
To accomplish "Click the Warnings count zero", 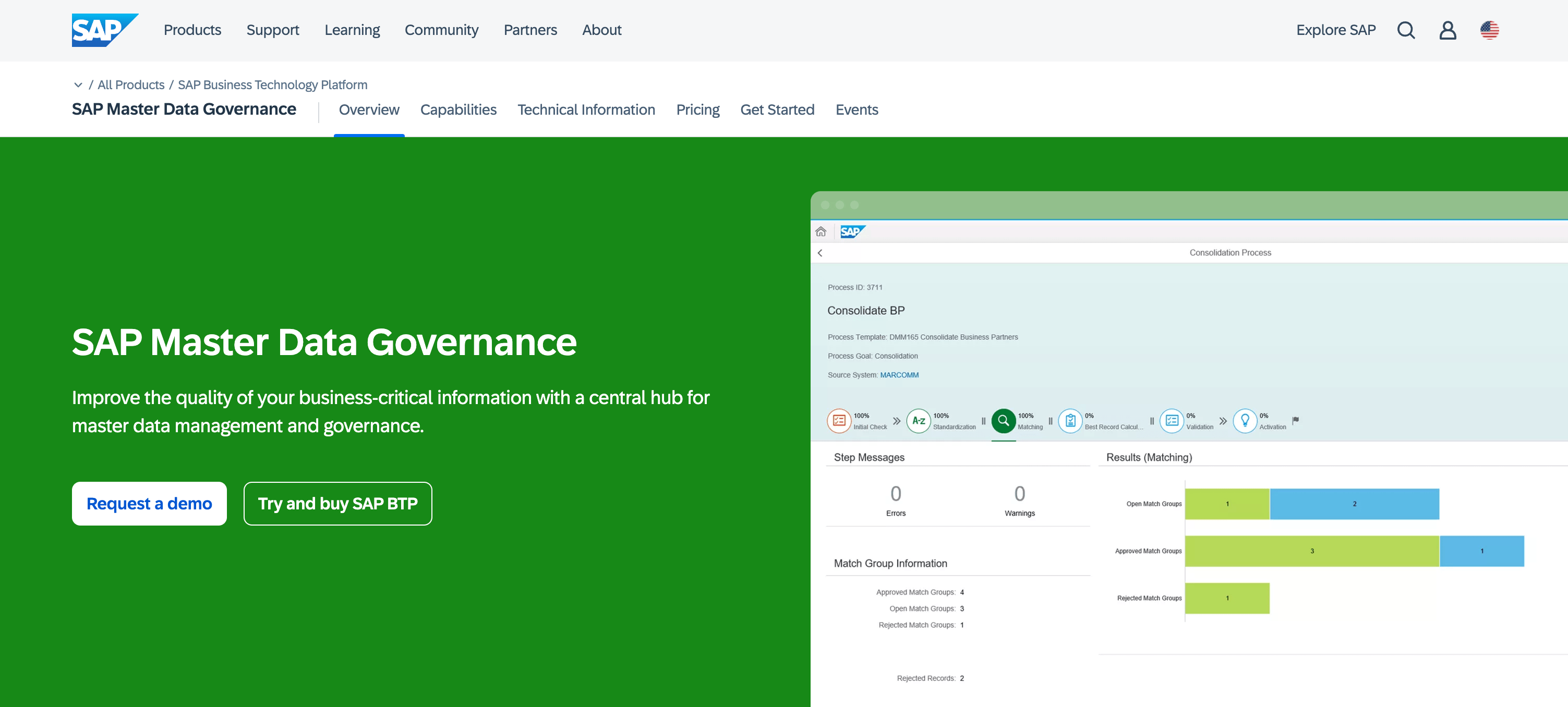I will pos(1020,493).
